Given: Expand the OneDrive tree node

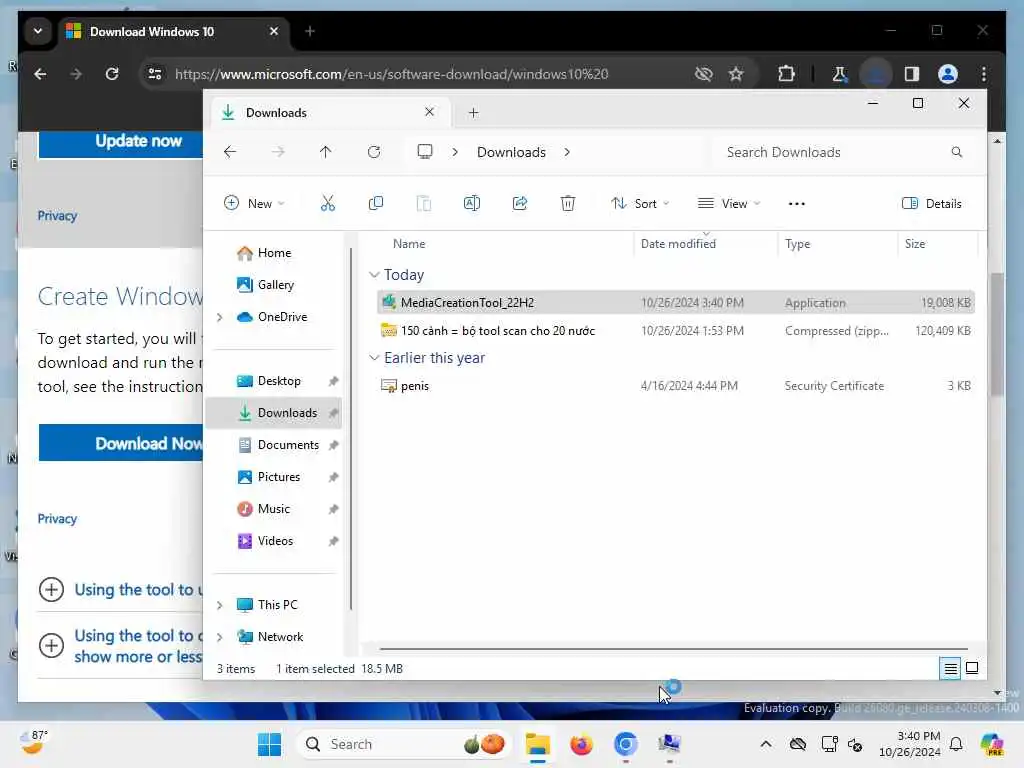Looking at the screenshot, I should point(219,317).
